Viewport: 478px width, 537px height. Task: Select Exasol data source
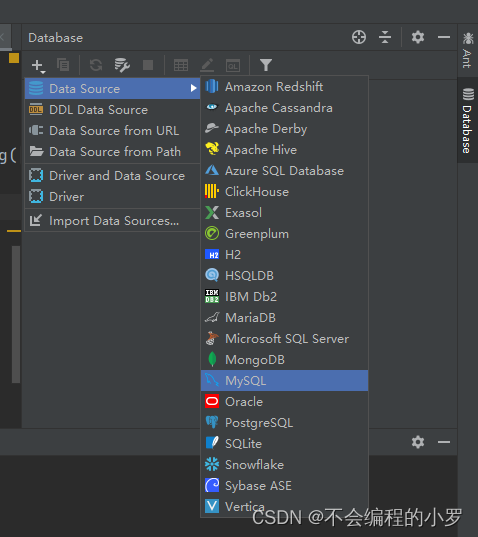coord(285,213)
